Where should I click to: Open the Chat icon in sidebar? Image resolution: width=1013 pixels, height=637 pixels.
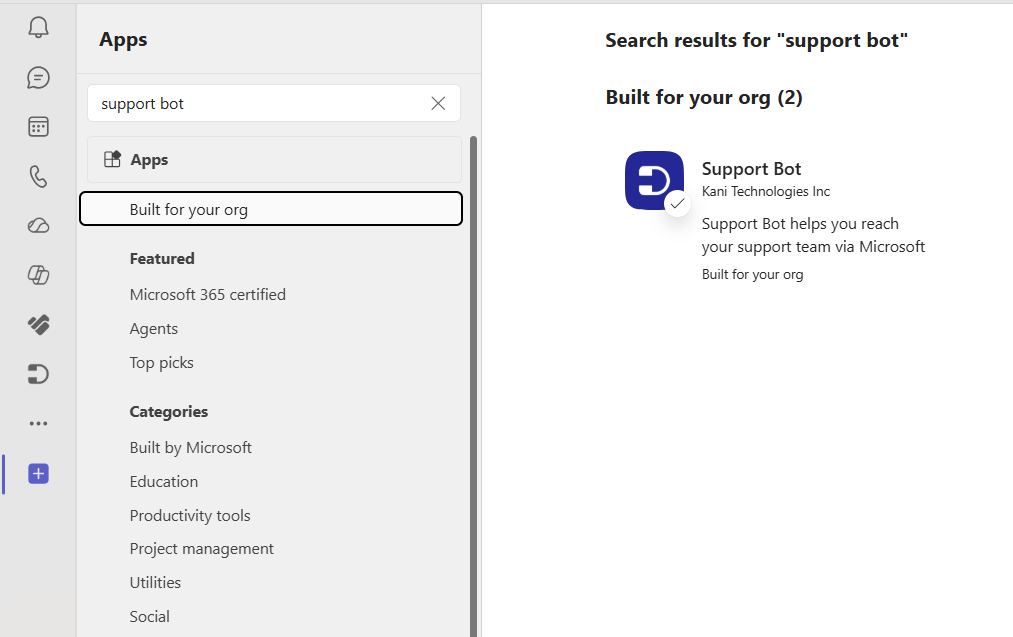pos(38,78)
